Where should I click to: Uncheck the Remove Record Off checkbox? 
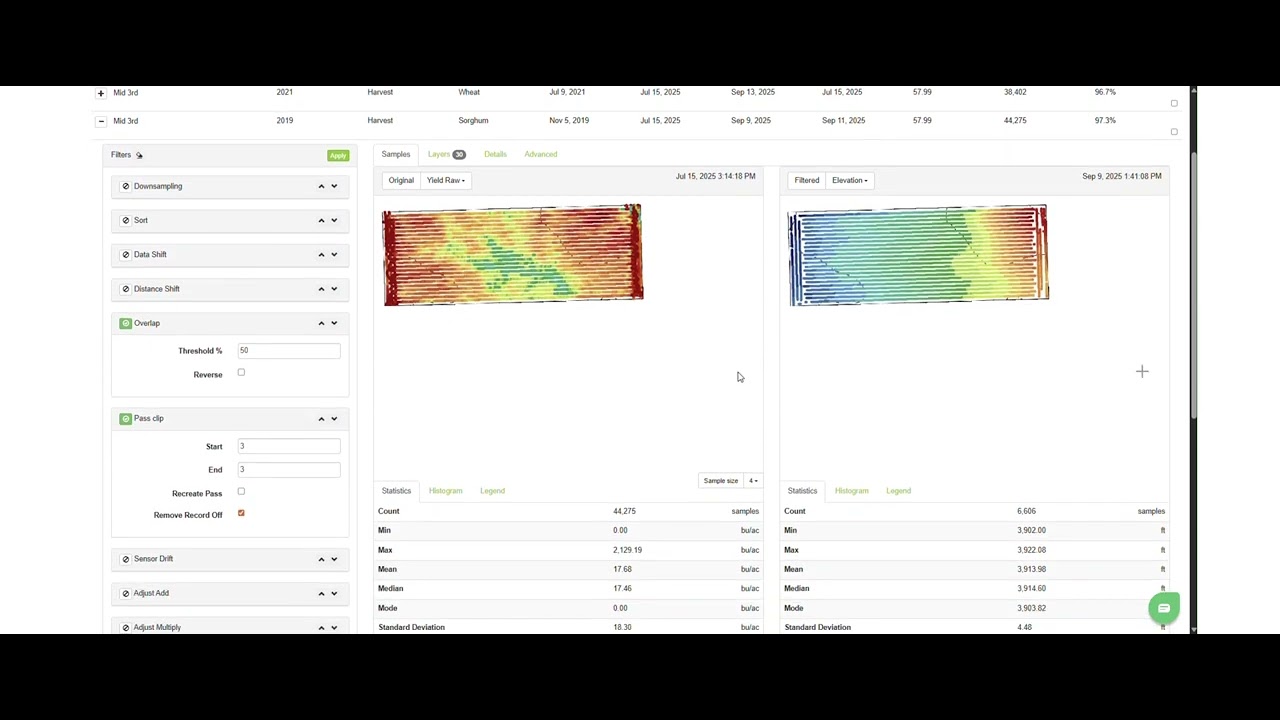click(x=241, y=513)
